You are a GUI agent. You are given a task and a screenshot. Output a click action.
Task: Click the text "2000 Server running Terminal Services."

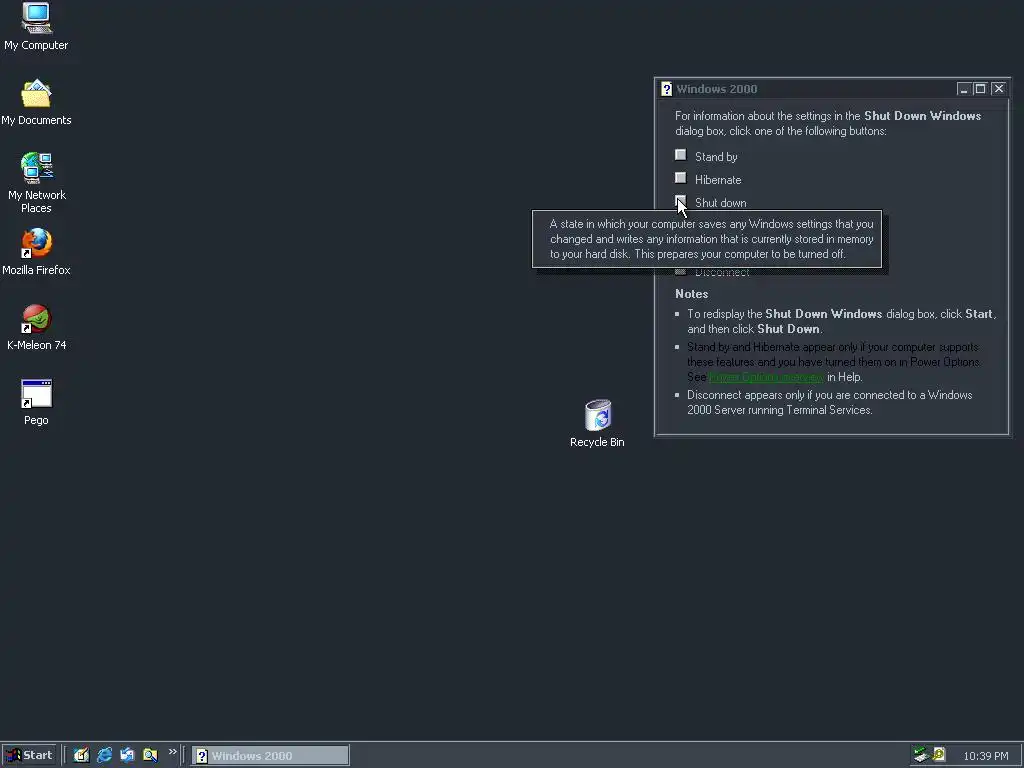pyautogui.click(x=780, y=410)
